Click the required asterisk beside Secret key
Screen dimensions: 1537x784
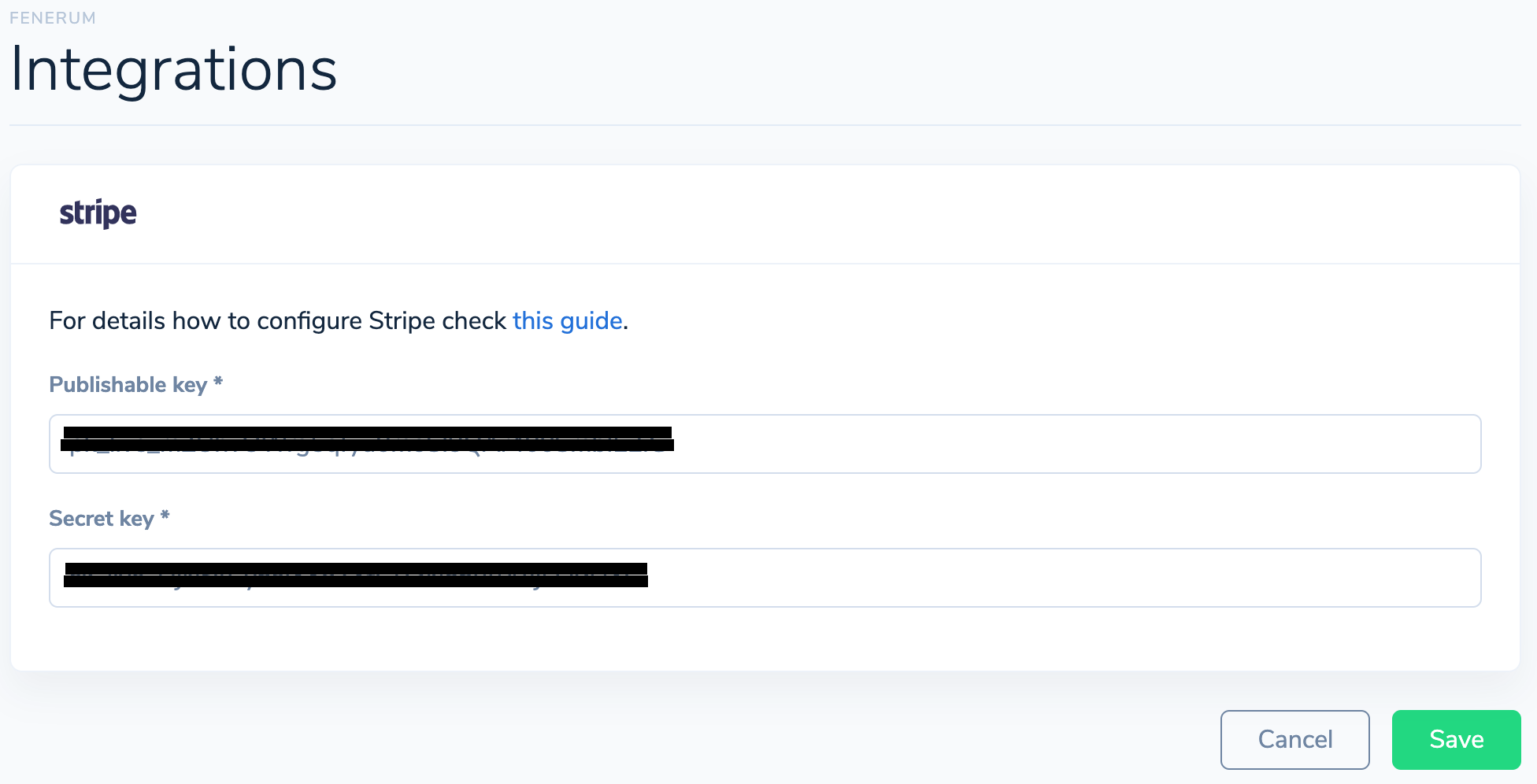coord(165,516)
